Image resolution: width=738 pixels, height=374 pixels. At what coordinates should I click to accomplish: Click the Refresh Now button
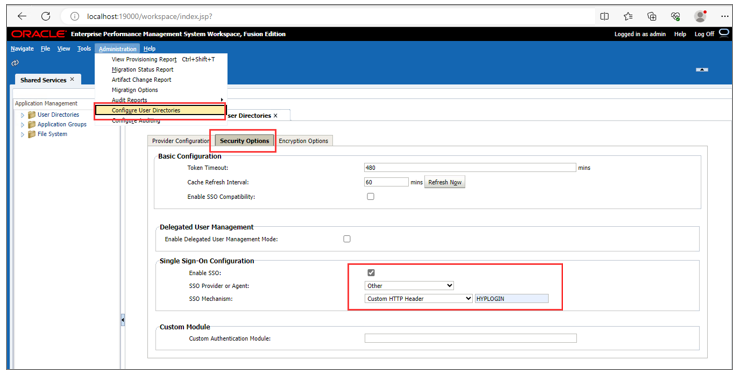[x=445, y=182]
